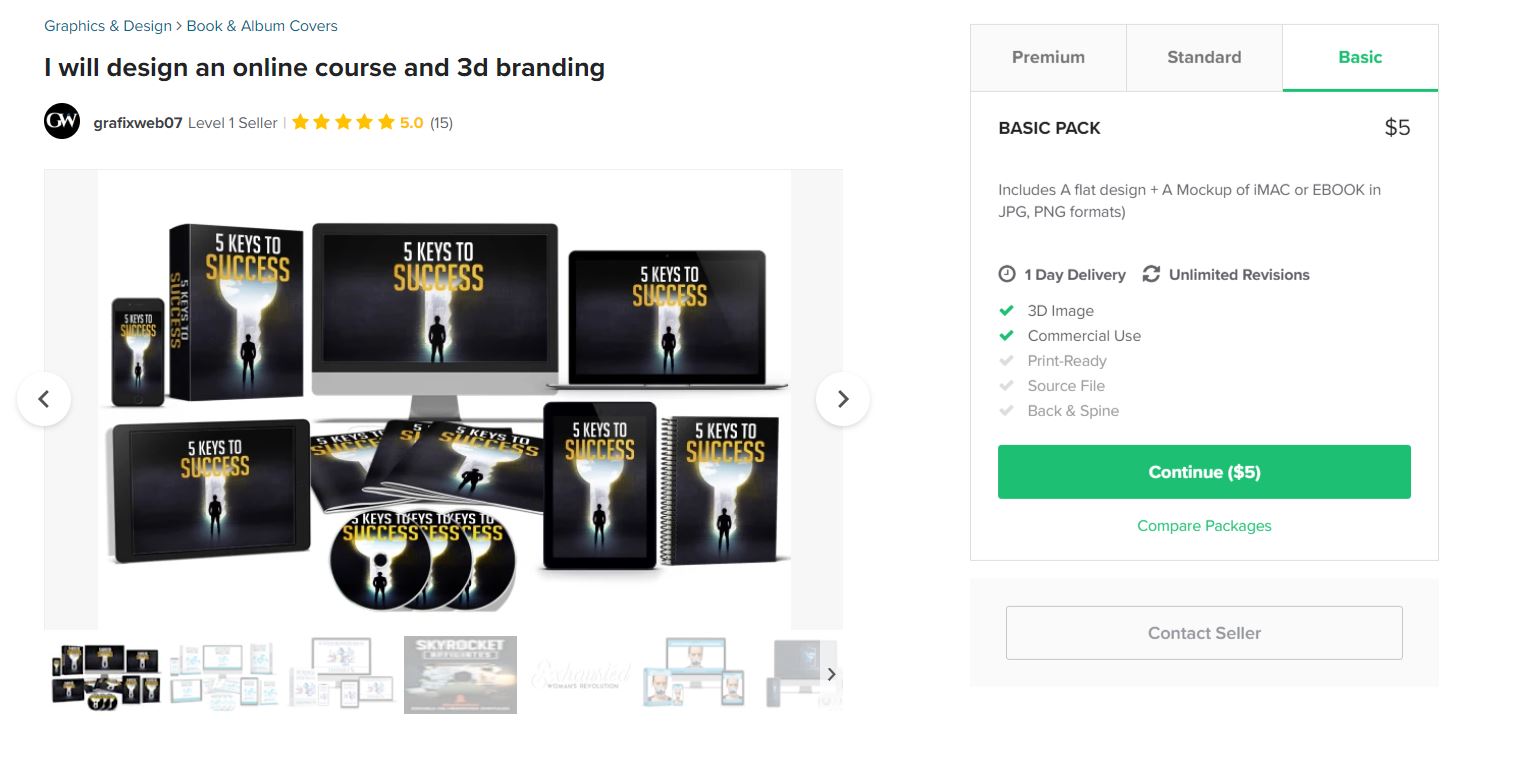Switch to the Premium package tab
Image resolution: width=1513 pixels, height=766 pixels.
(1048, 58)
